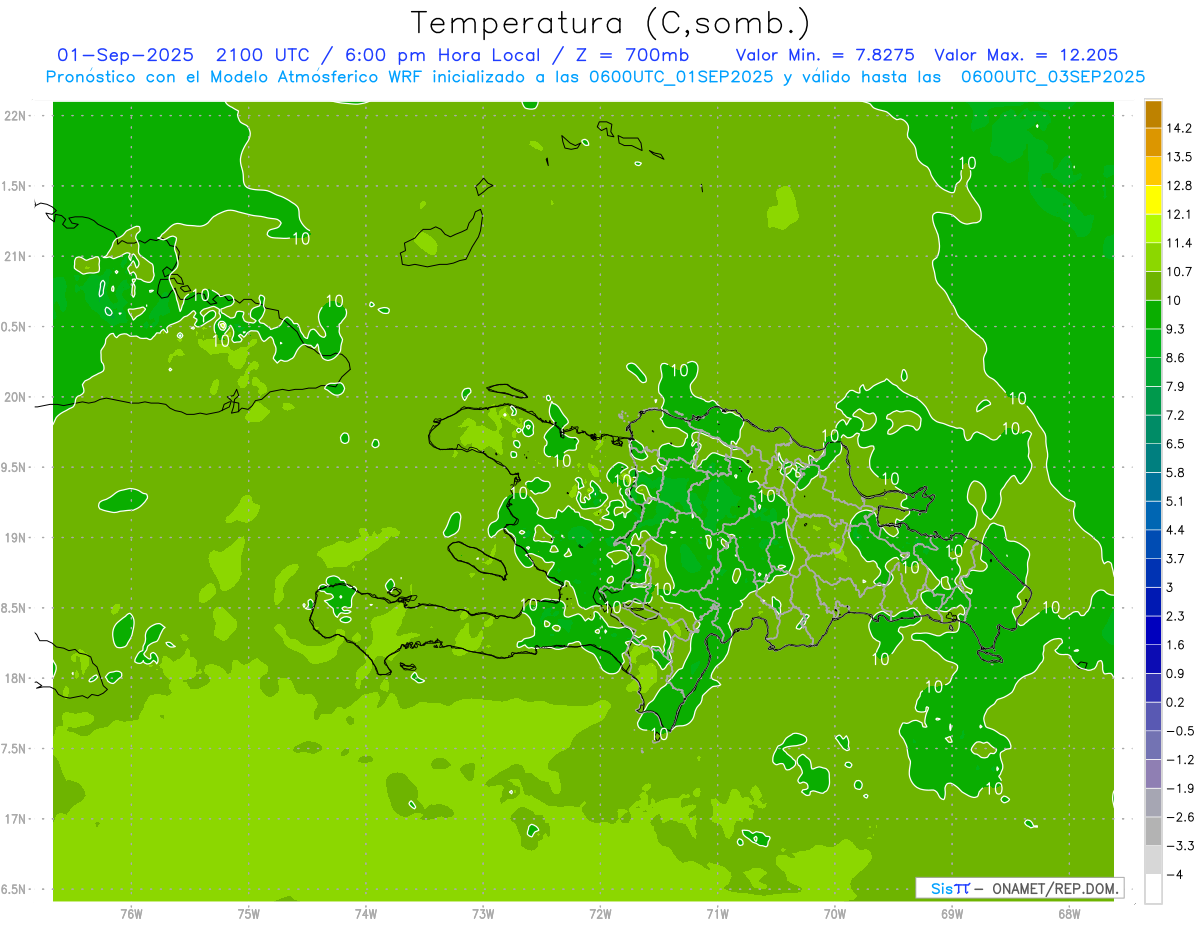The height and width of the screenshot is (927, 1200).
Task: Click the "21N" latitude axis label
Action: (14, 256)
